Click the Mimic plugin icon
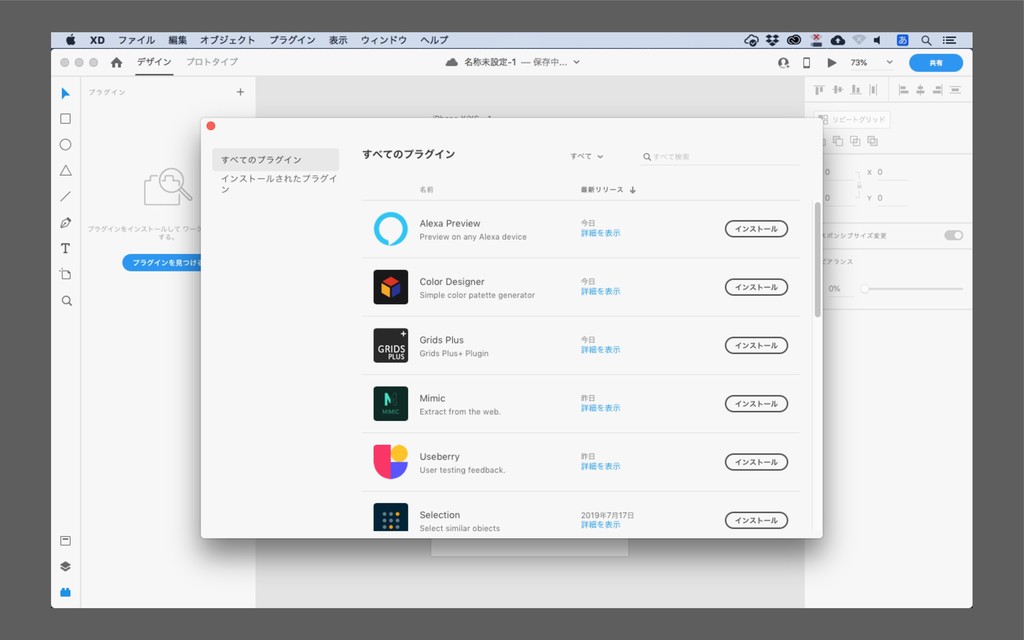This screenshot has width=1024, height=640. [391, 404]
